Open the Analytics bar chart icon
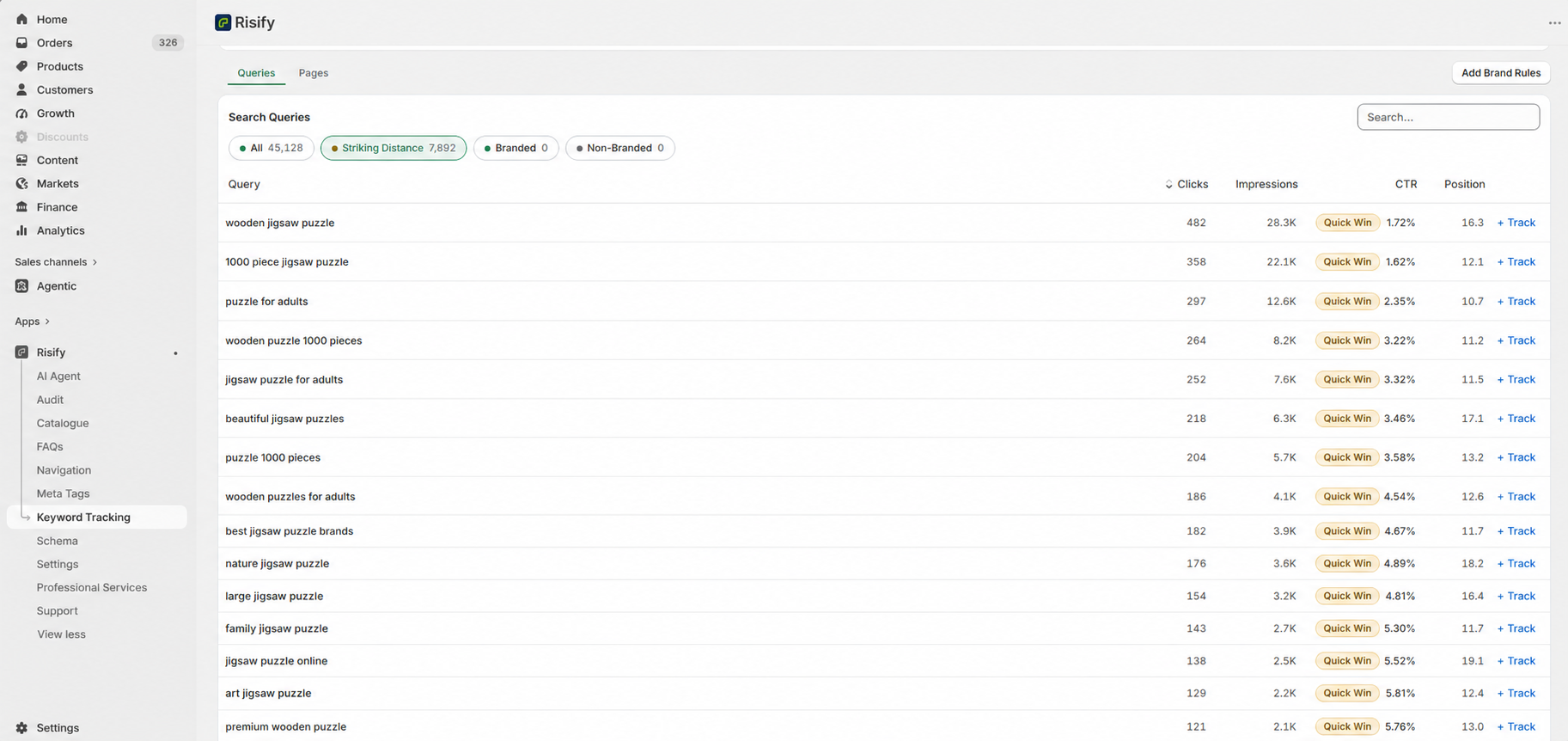The height and width of the screenshot is (741, 1568). click(21, 230)
